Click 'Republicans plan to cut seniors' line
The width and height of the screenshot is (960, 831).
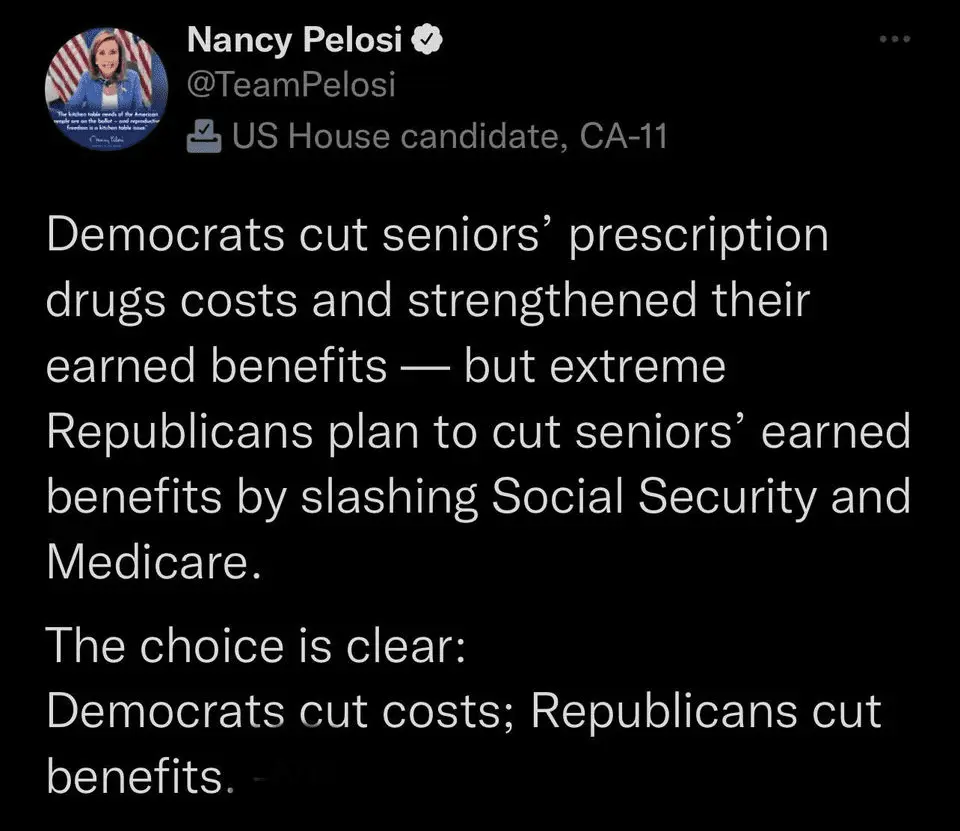pos(478,432)
